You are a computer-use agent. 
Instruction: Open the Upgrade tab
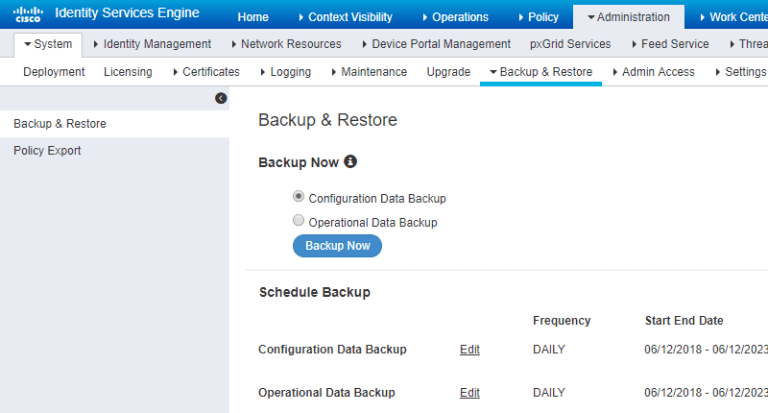[x=448, y=72]
